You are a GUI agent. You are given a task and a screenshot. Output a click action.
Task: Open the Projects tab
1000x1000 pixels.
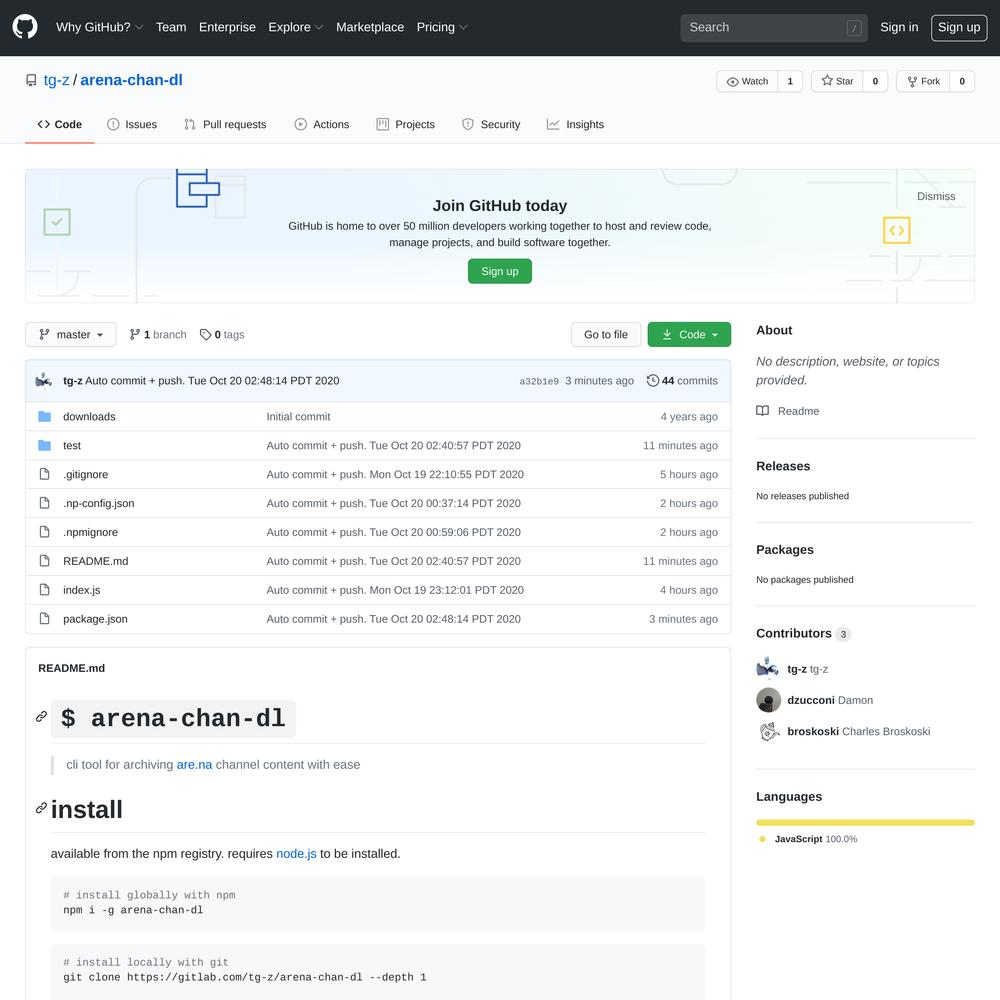(406, 124)
